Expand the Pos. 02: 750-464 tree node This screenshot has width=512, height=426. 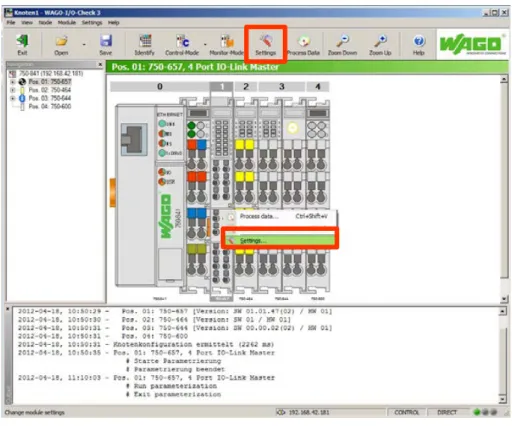13,90
